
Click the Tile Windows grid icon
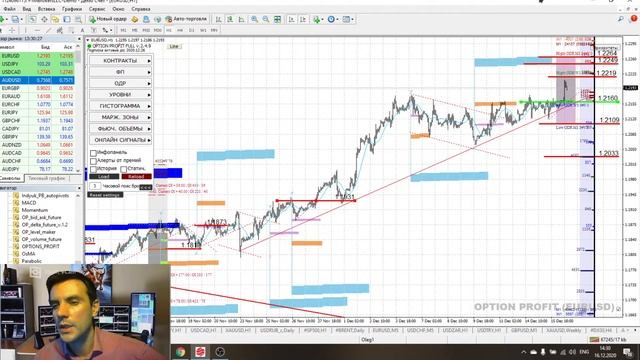point(278,19)
